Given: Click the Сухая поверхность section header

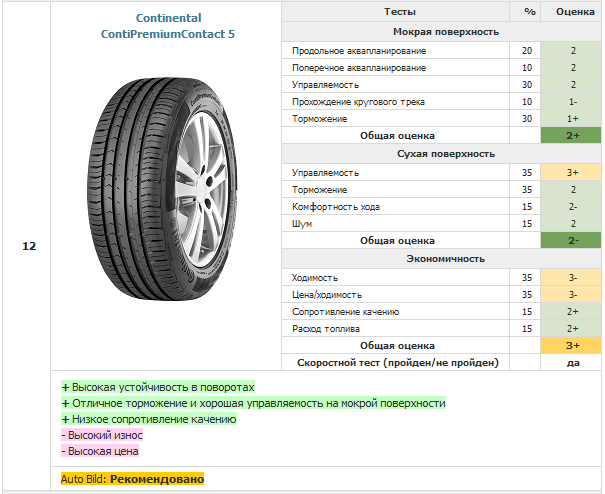Looking at the screenshot, I should (446, 154).
